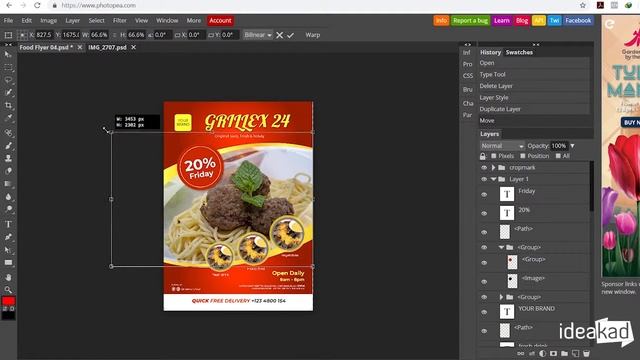
Task: Open the Facebook link
Action: click(578, 20)
